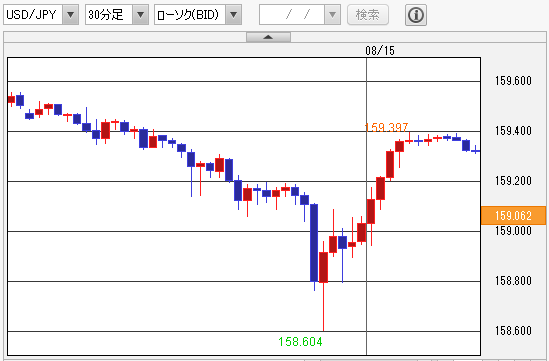Click the 検索 search button
549x361 pixels.
pyautogui.click(x=368, y=15)
